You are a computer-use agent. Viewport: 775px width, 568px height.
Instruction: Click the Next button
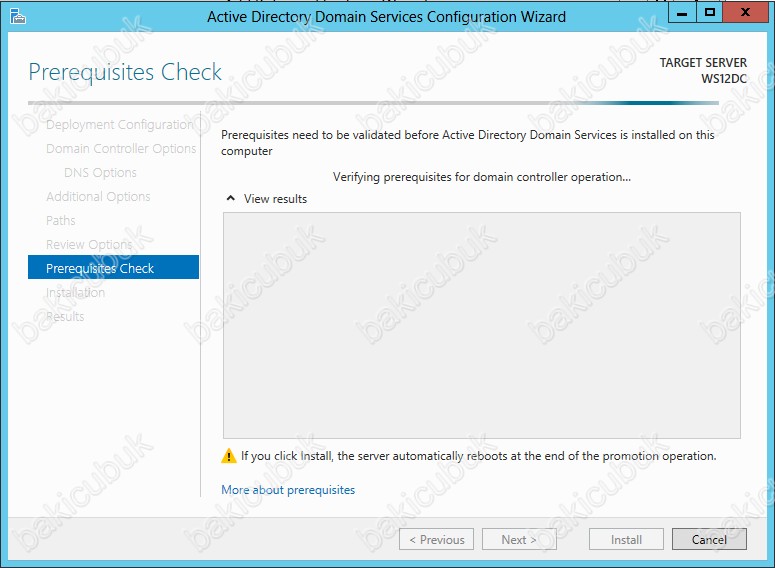[519, 539]
